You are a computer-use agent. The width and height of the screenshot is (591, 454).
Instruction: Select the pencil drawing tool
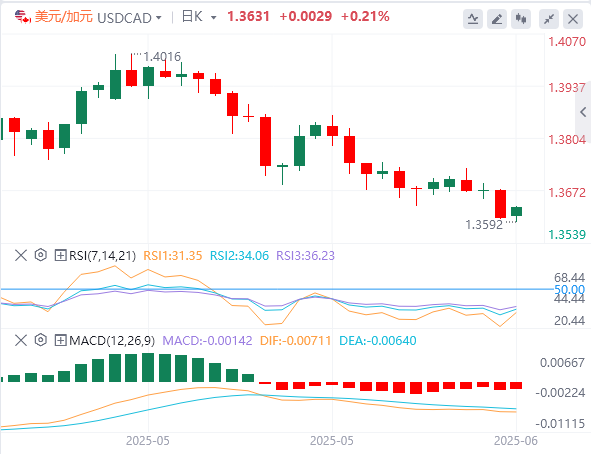coord(497,18)
